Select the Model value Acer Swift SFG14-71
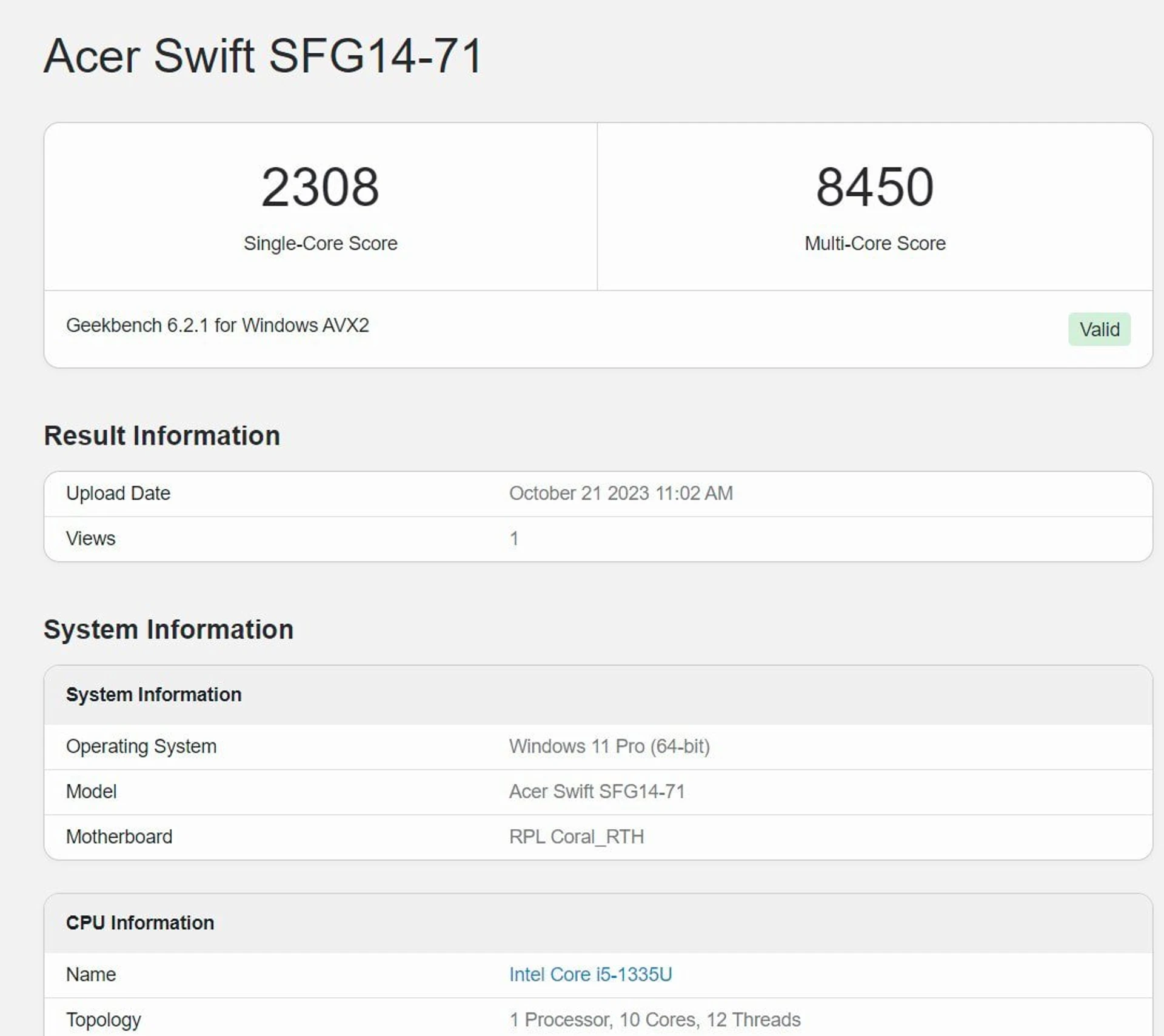This screenshot has width=1164, height=1036. coord(597,791)
